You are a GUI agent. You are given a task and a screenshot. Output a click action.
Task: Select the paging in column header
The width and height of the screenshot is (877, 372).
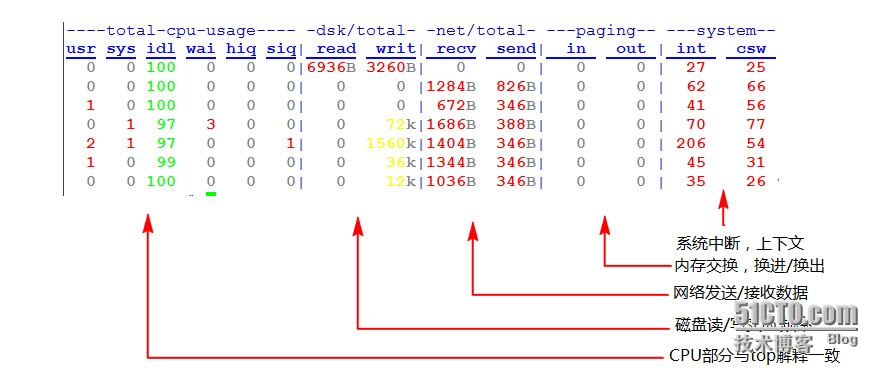click(576, 49)
